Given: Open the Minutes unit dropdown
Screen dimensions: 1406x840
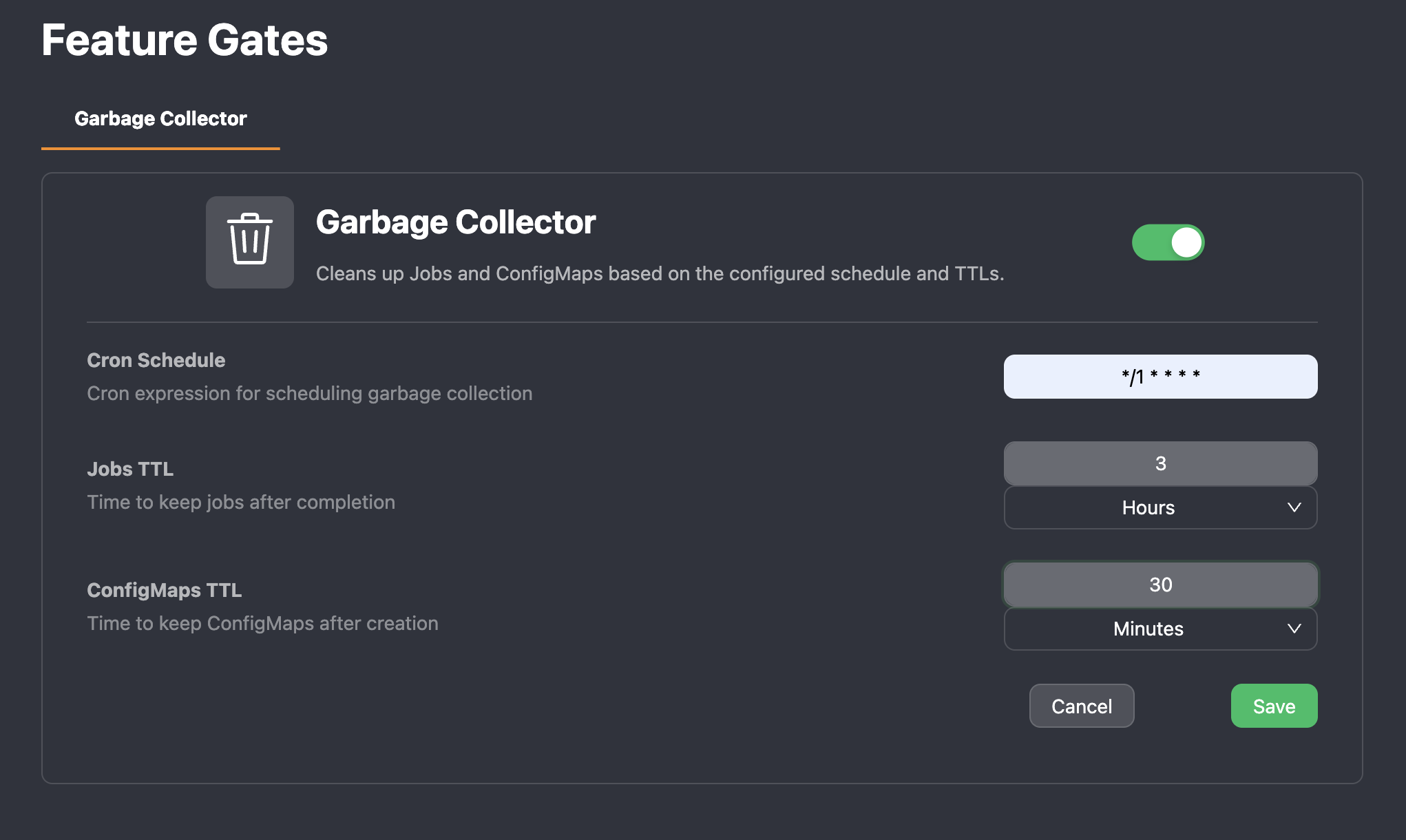Looking at the screenshot, I should point(1160,629).
